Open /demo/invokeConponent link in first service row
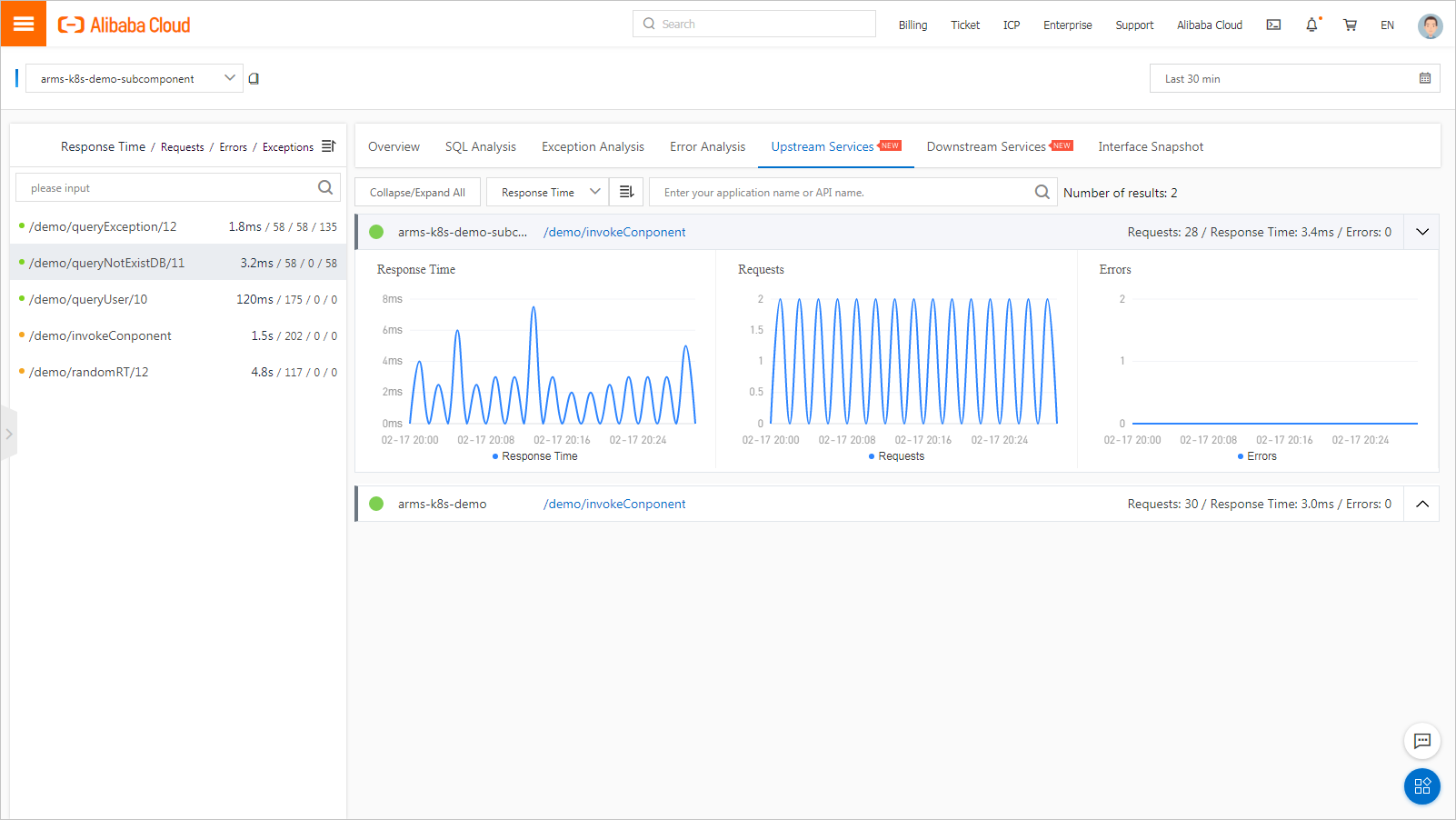 pos(614,232)
